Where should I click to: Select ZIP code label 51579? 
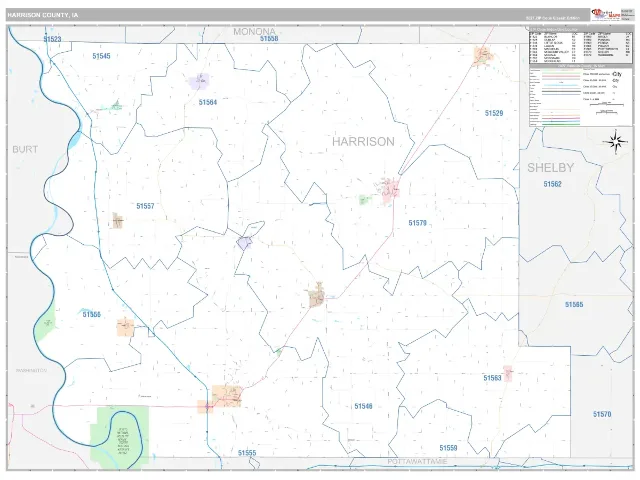coord(418,223)
